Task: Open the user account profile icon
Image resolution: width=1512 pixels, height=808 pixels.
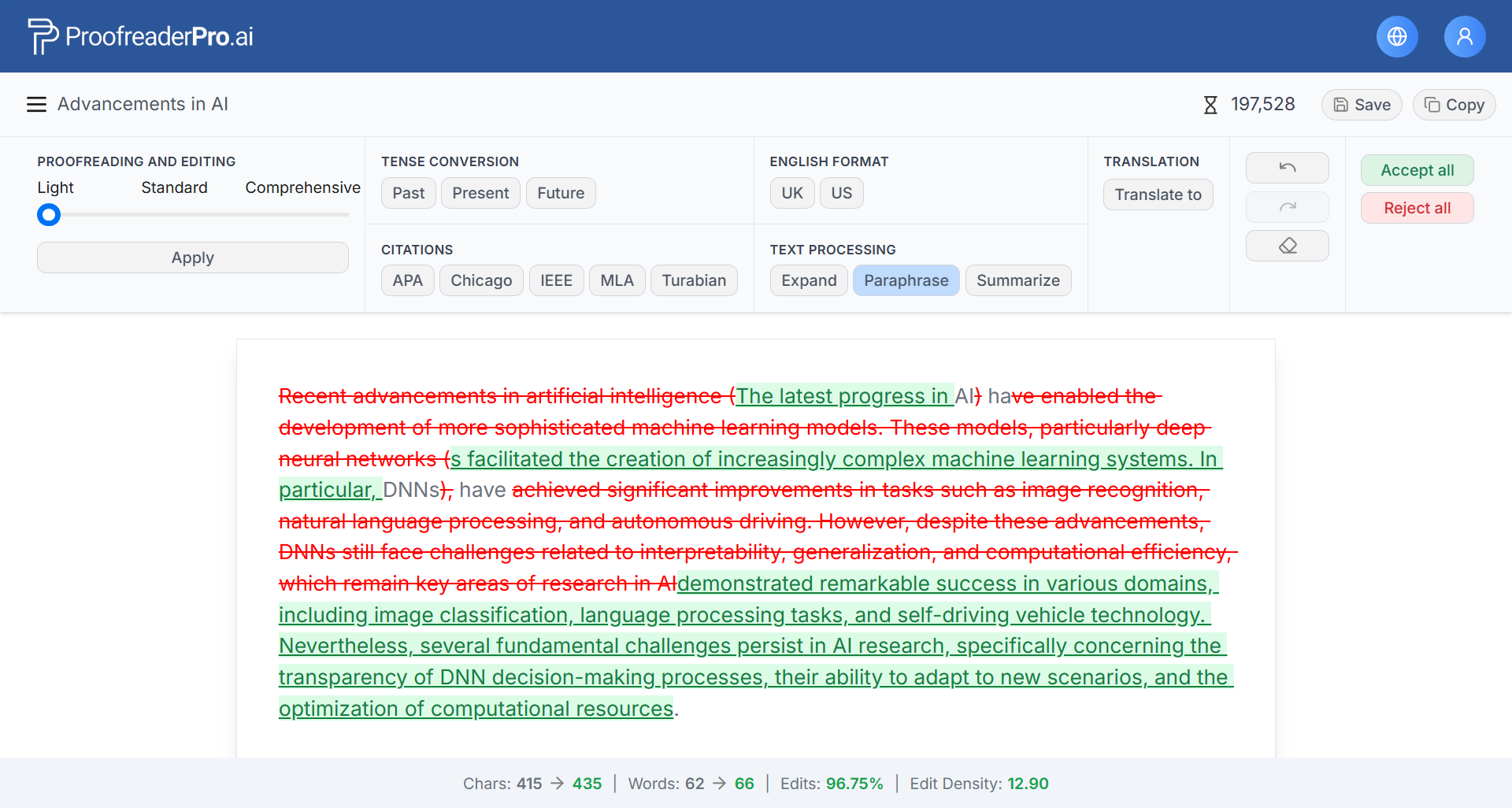Action: 1464,37
